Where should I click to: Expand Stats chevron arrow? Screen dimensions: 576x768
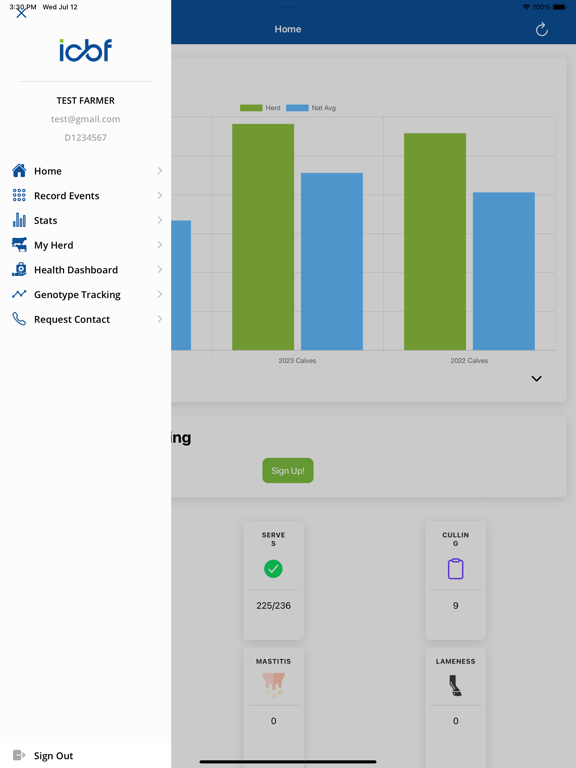160,220
